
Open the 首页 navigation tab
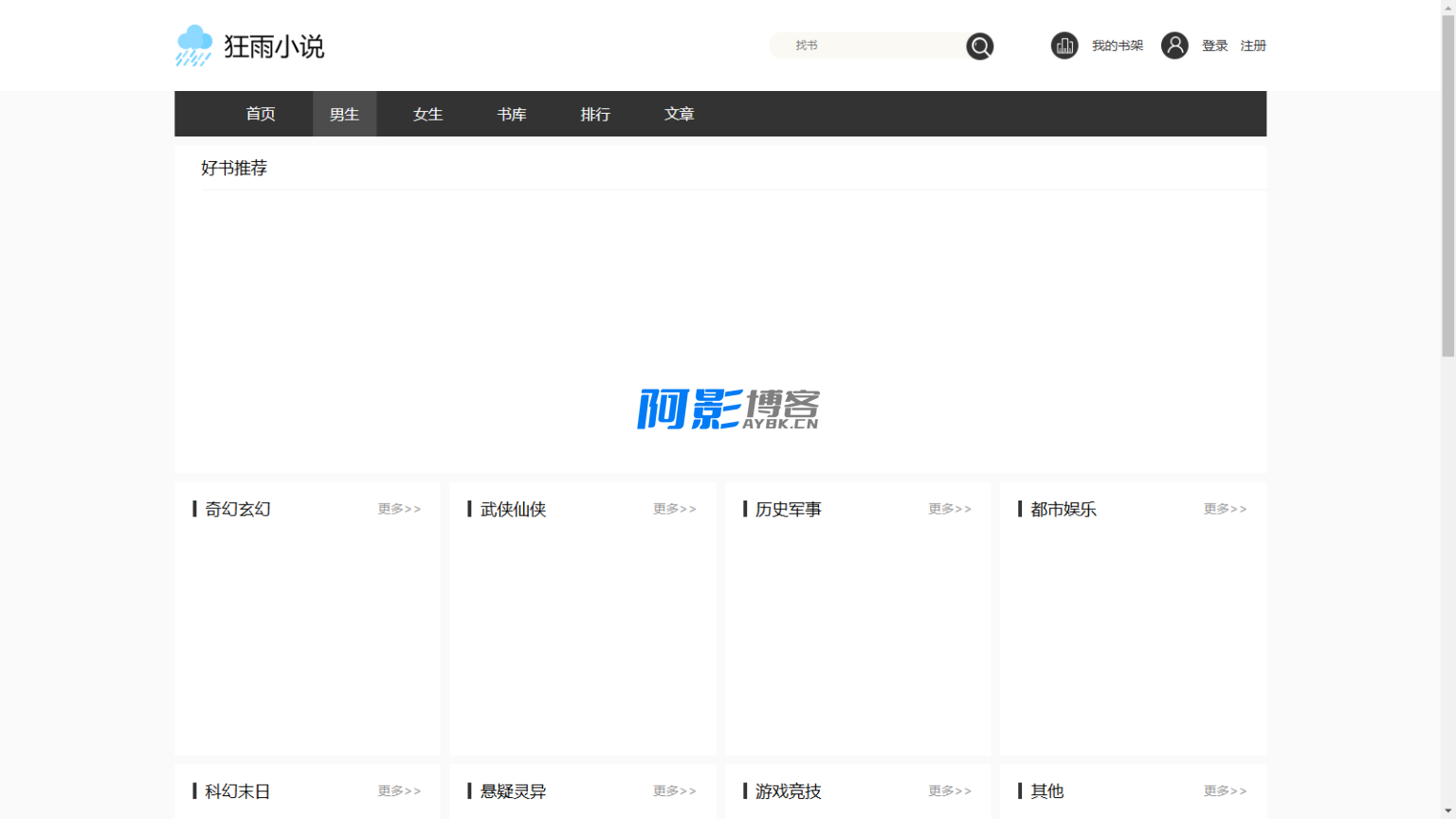(261, 114)
